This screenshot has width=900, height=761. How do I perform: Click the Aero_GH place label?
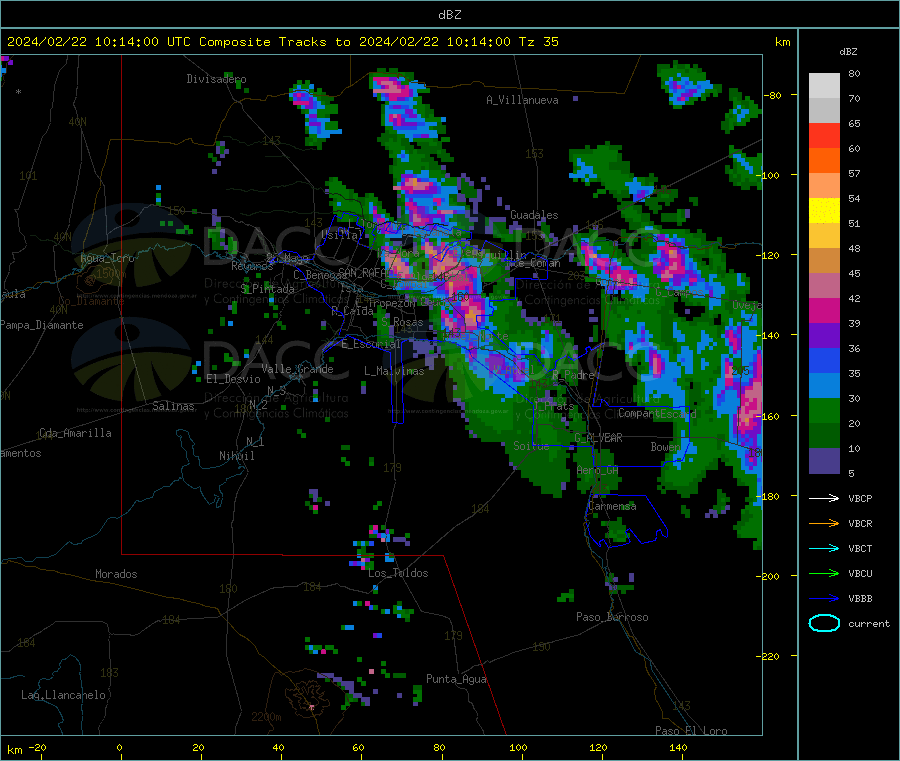[x=598, y=471]
